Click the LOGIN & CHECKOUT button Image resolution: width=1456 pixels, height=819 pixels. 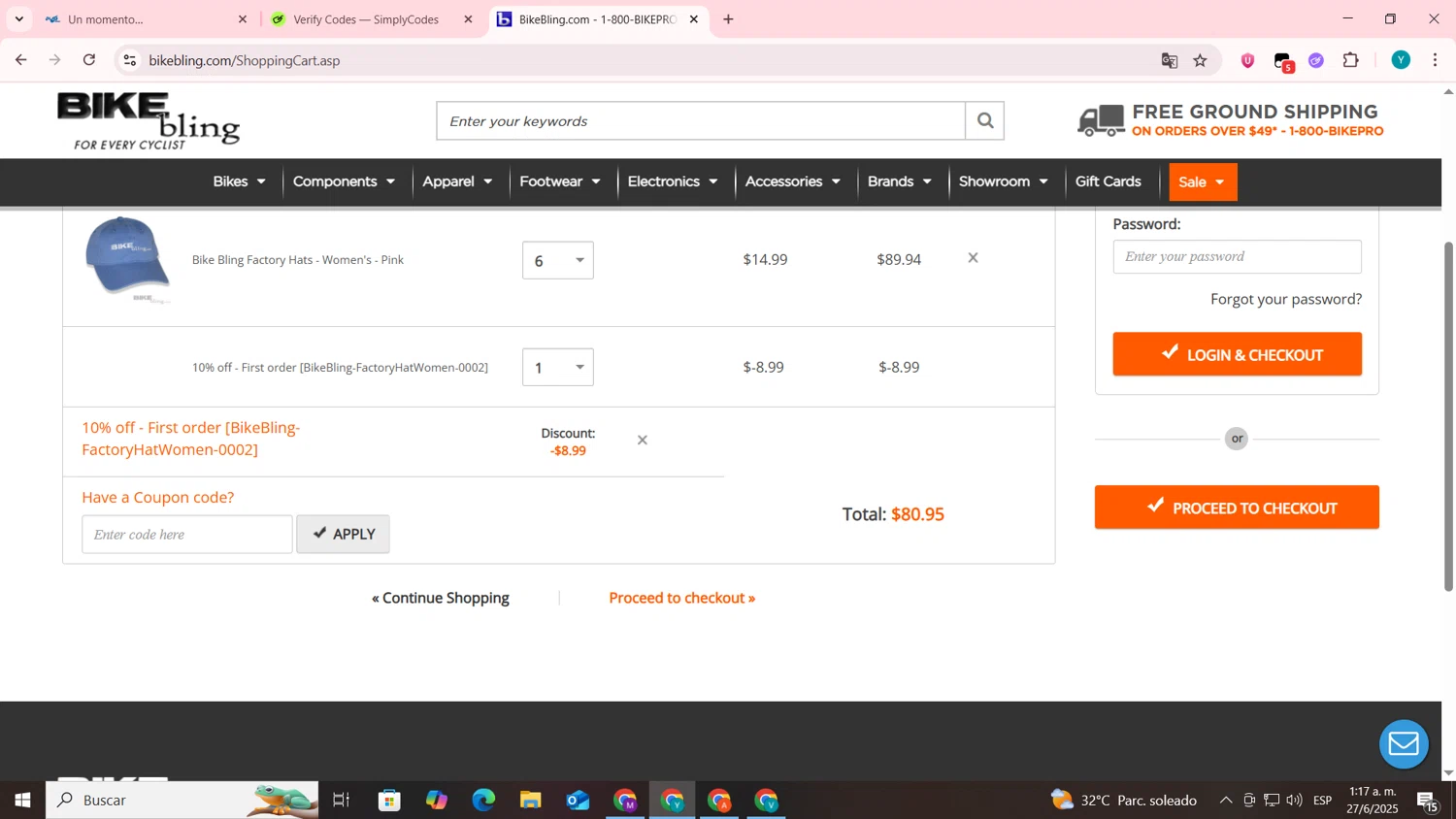pyautogui.click(x=1237, y=354)
